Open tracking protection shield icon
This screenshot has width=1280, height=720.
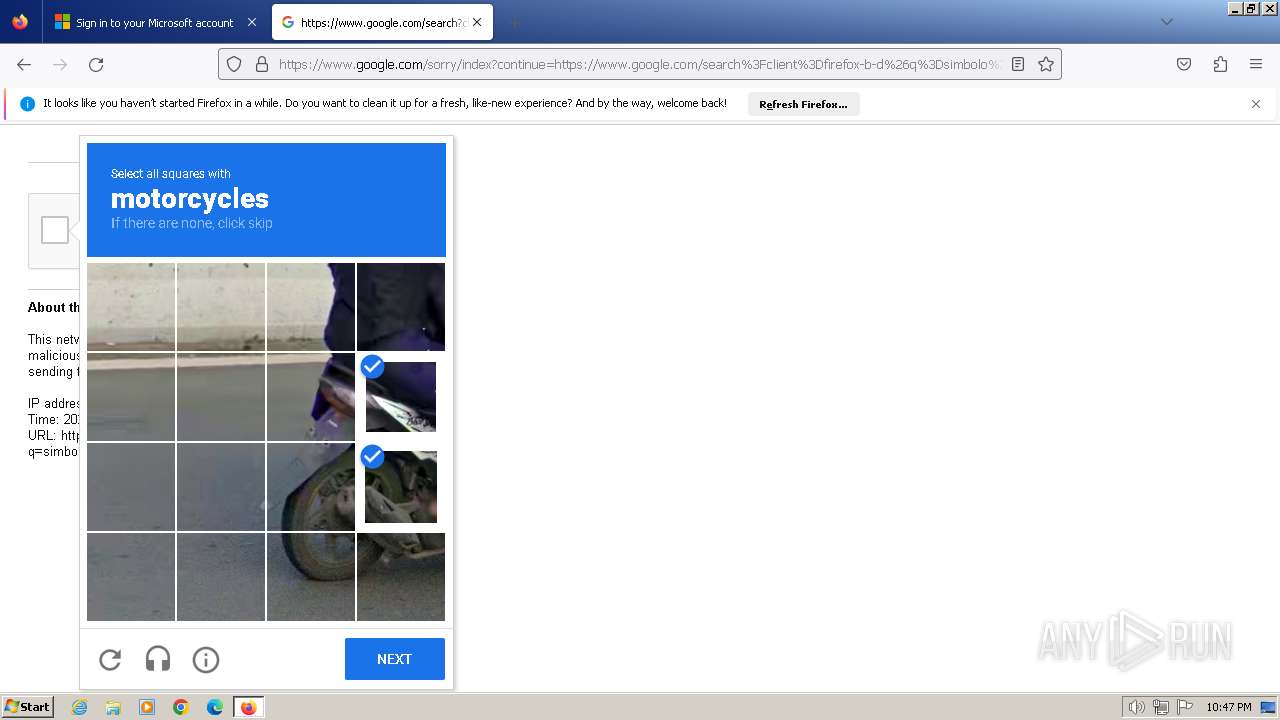[x=234, y=64]
